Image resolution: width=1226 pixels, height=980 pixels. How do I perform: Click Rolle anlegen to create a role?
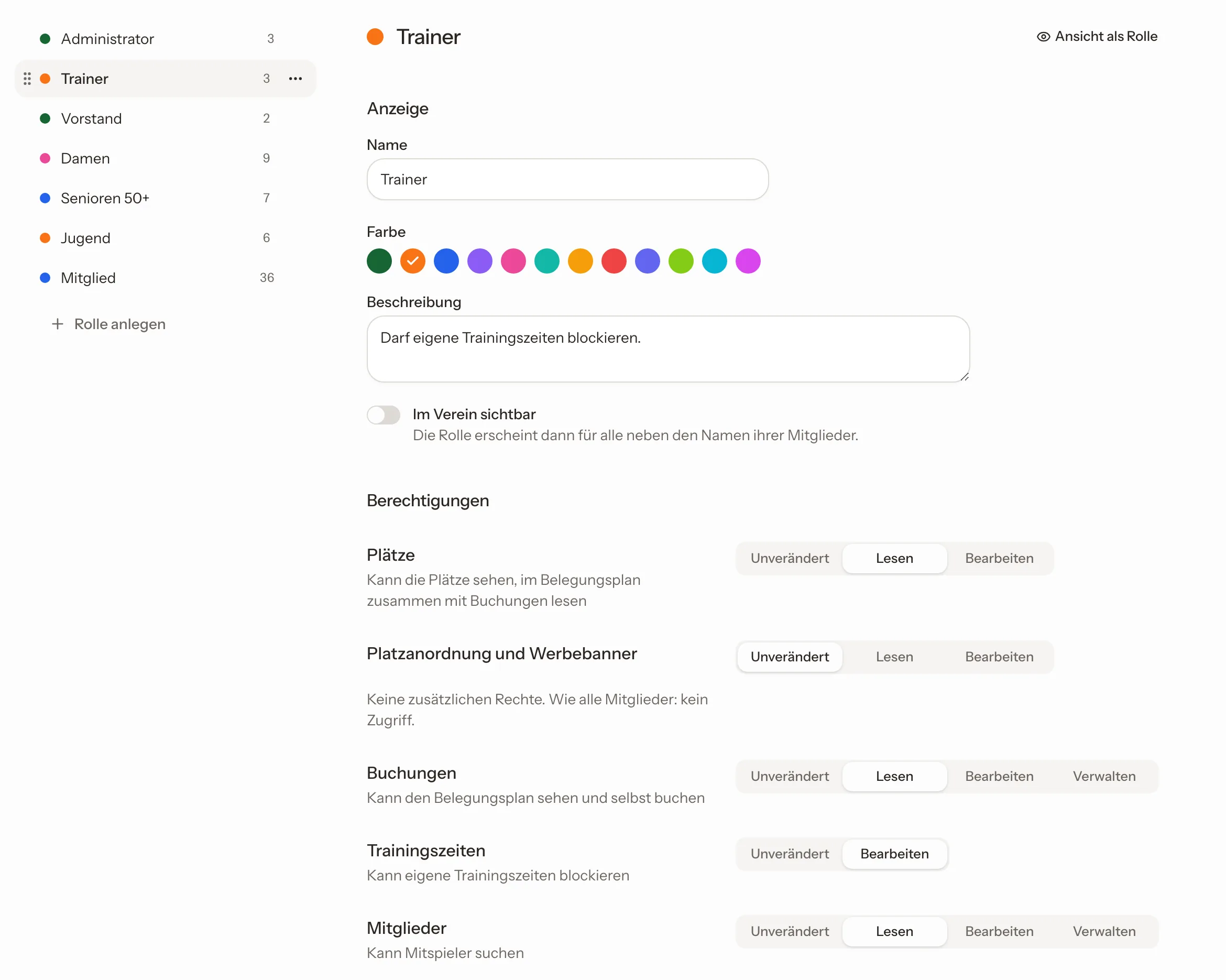(x=108, y=324)
